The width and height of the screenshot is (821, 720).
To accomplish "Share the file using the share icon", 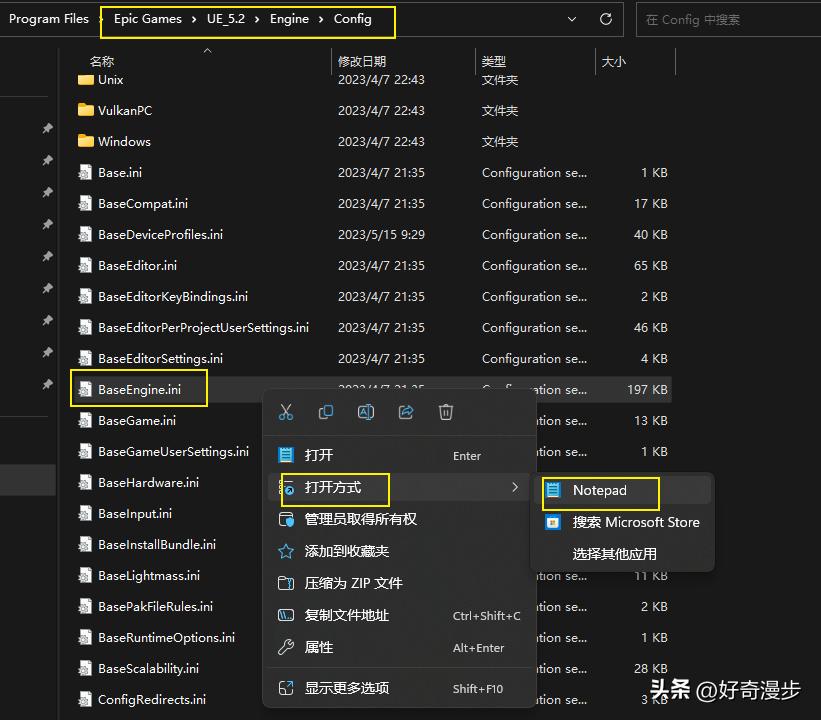I will click(x=406, y=411).
